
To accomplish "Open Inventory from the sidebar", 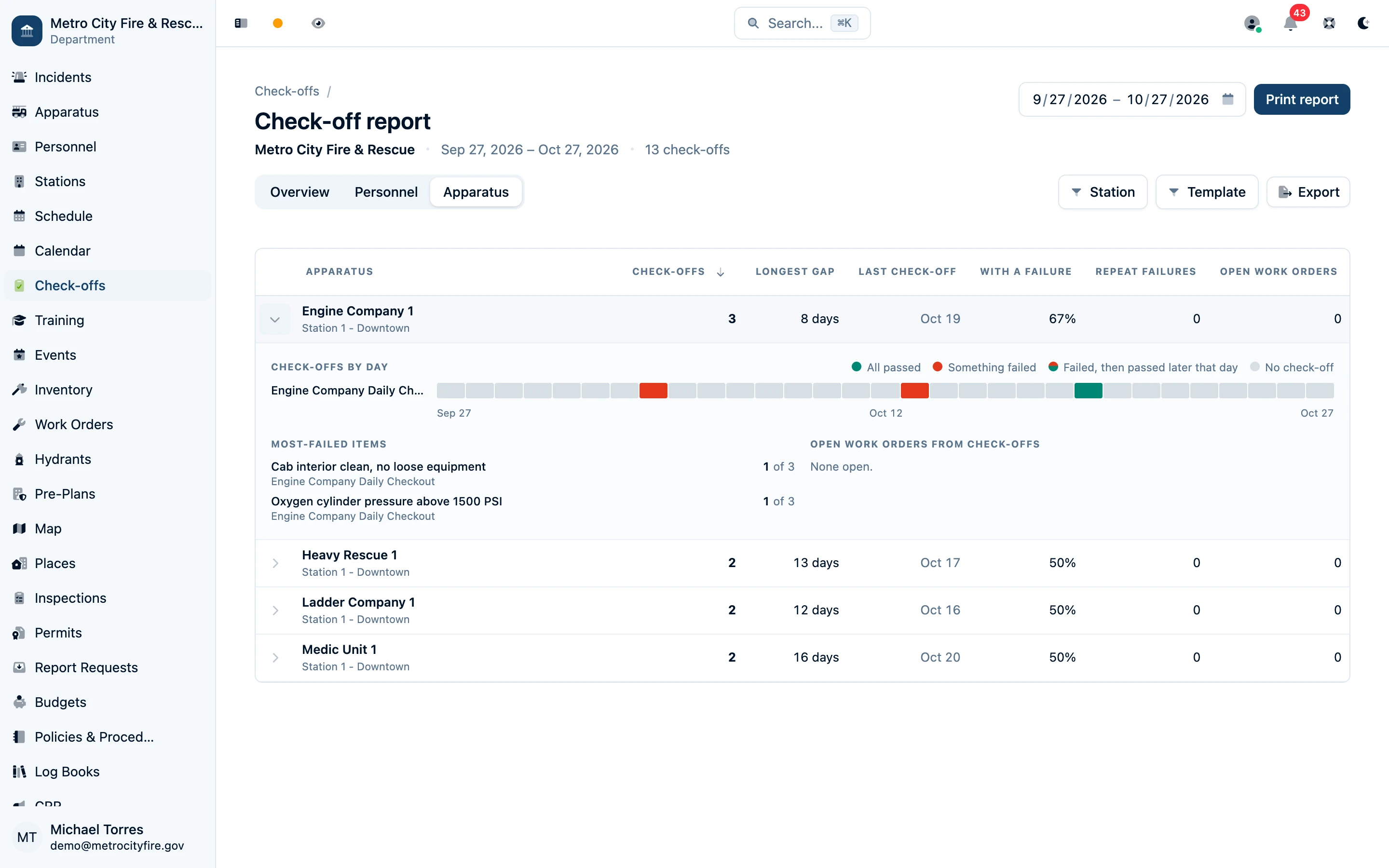I will point(108,390).
